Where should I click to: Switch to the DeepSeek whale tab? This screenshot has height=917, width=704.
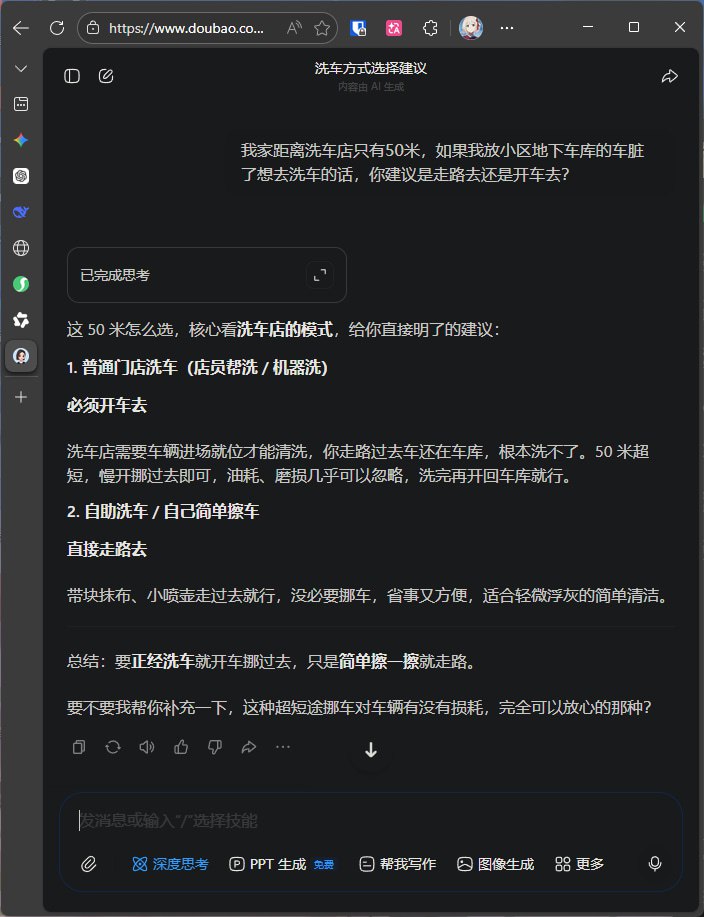pyautogui.click(x=21, y=212)
